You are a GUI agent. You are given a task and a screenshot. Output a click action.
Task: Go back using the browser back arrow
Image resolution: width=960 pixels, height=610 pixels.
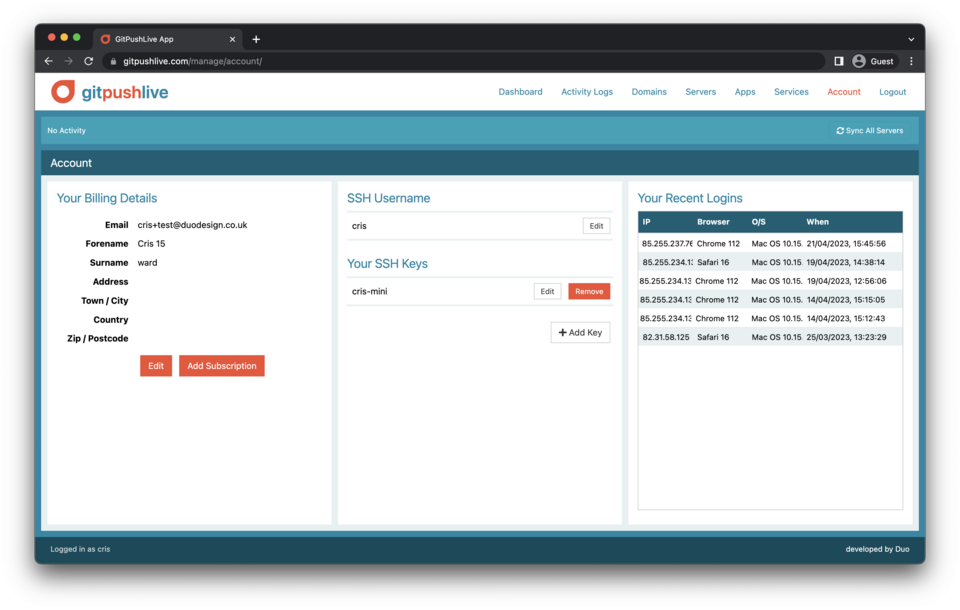(48, 61)
